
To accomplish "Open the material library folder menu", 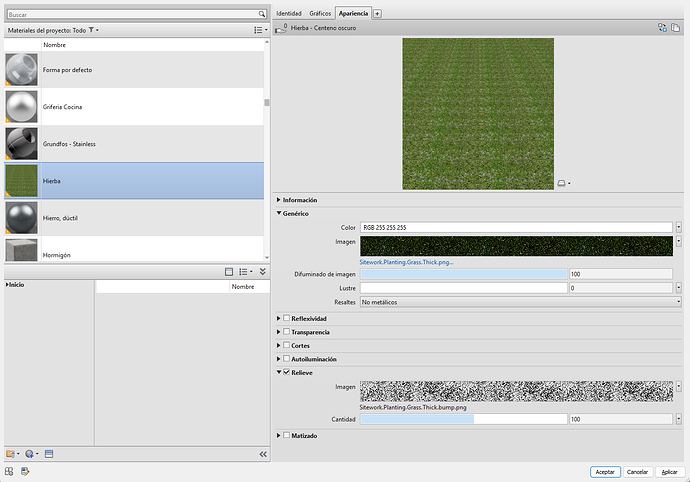I will click(x=11, y=454).
